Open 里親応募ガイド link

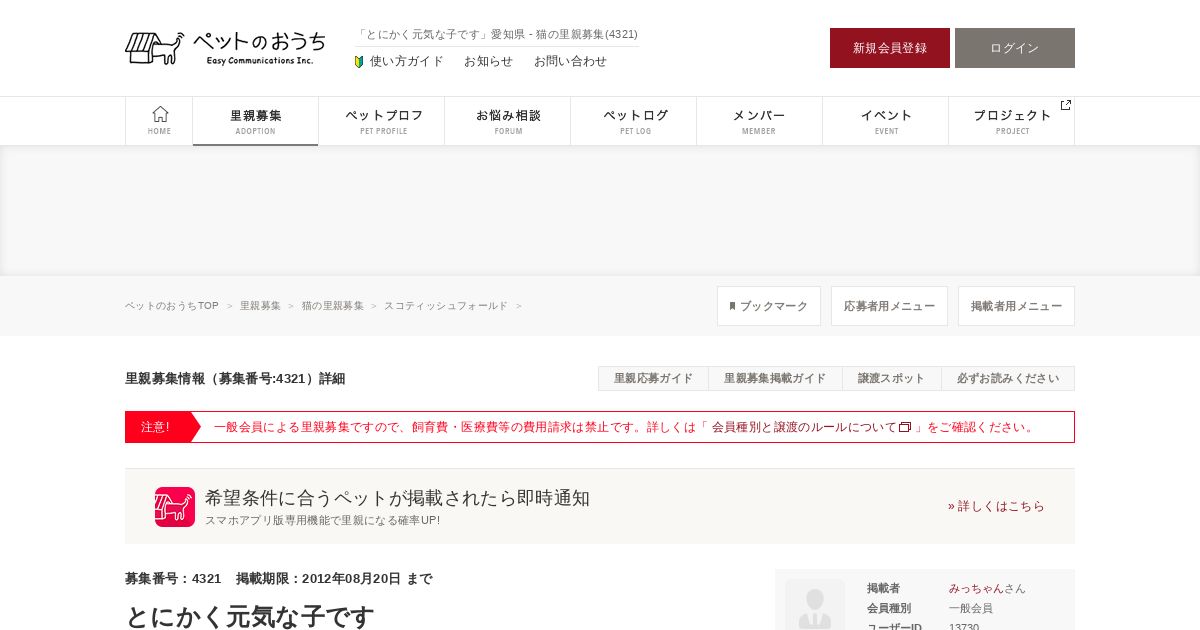[653, 379]
